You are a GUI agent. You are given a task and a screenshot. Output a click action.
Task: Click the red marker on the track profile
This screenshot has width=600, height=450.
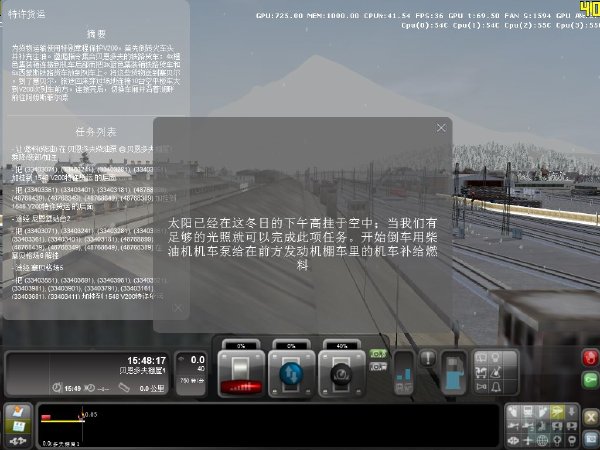[x=46, y=417]
